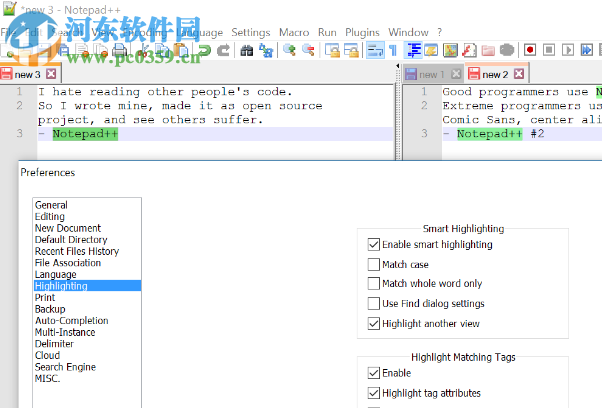The width and height of the screenshot is (602, 408).
Task: Click the Redo toolbar icon
Action: coord(223,50)
